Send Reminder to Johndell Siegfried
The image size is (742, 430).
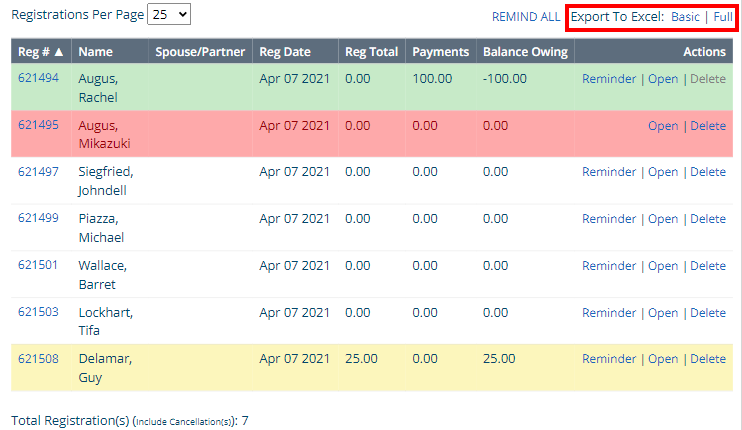tap(609, 172)
